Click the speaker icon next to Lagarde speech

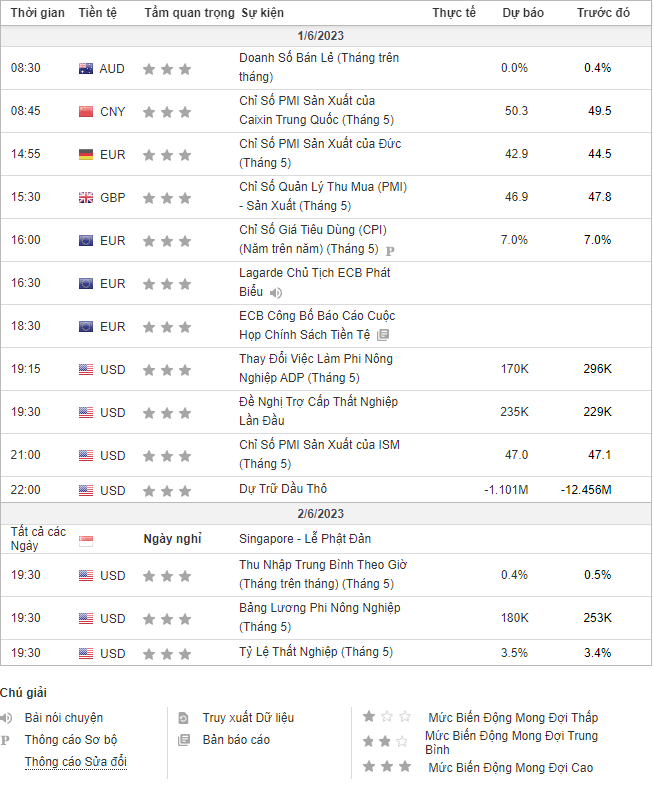click(276, 293)
